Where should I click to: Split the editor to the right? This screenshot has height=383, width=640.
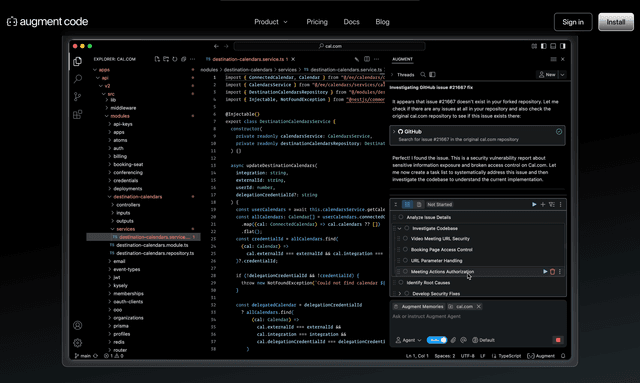point(367,59)
